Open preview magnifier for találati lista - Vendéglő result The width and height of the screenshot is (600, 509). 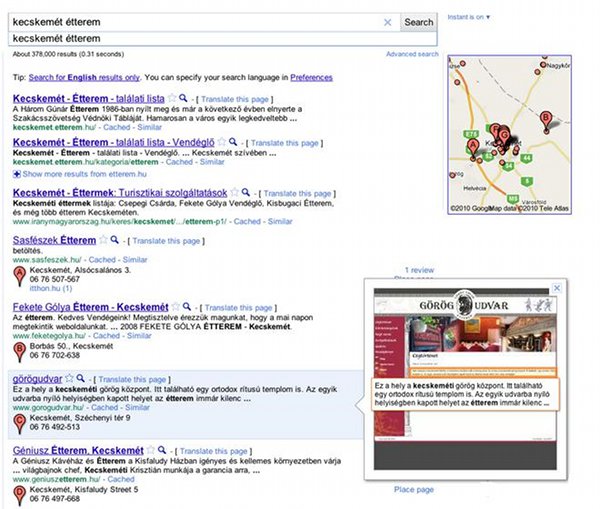[233, 142]
